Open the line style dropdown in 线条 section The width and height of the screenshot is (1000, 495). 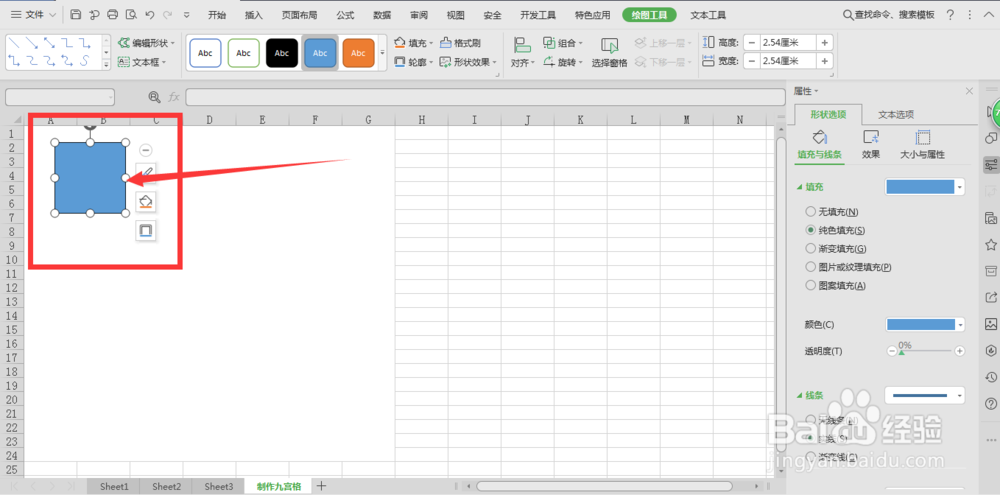960,395
